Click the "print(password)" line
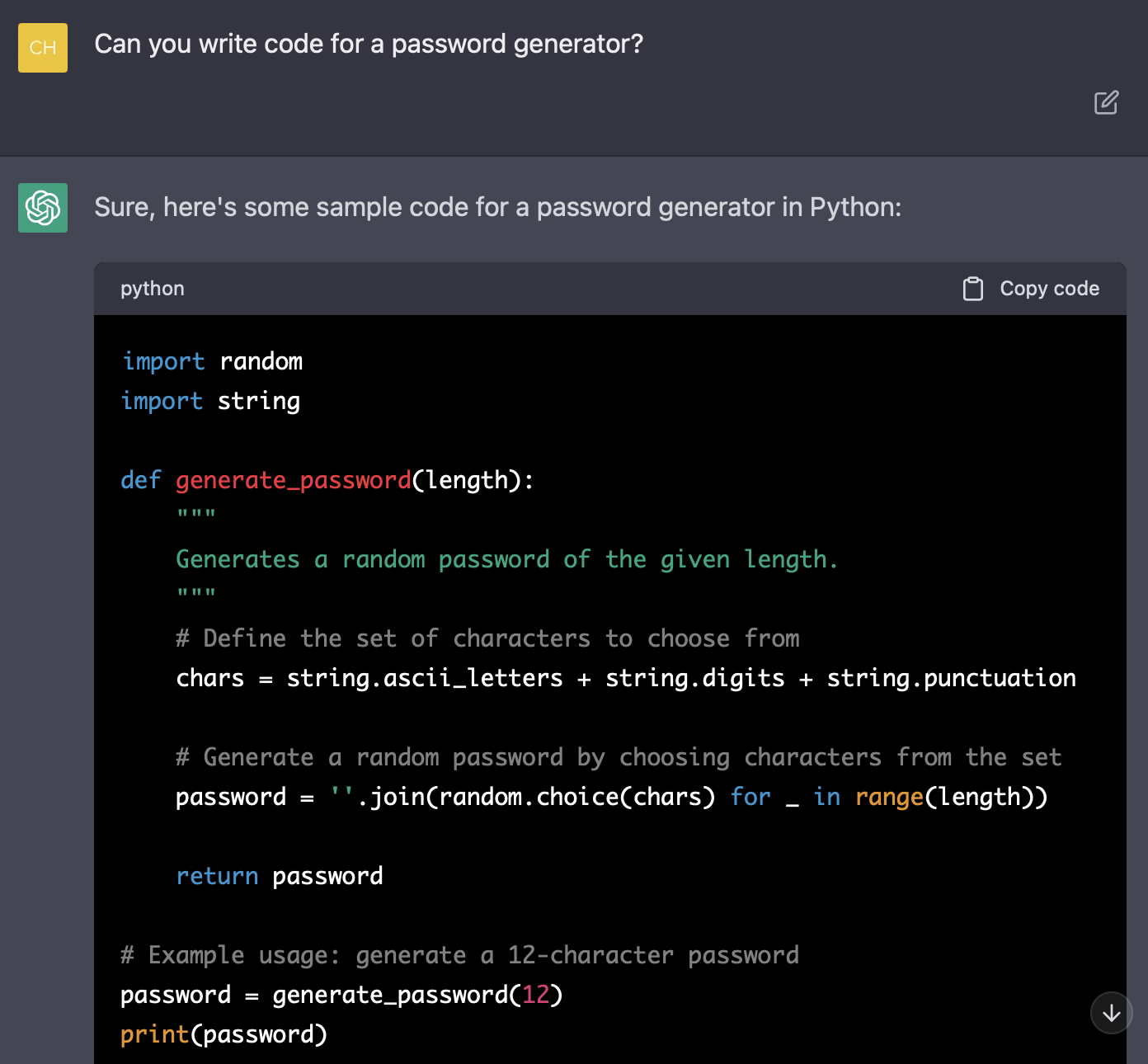Viewport: 1148px width, 1064px height. pyautogui.click(x=224, y=1034)
